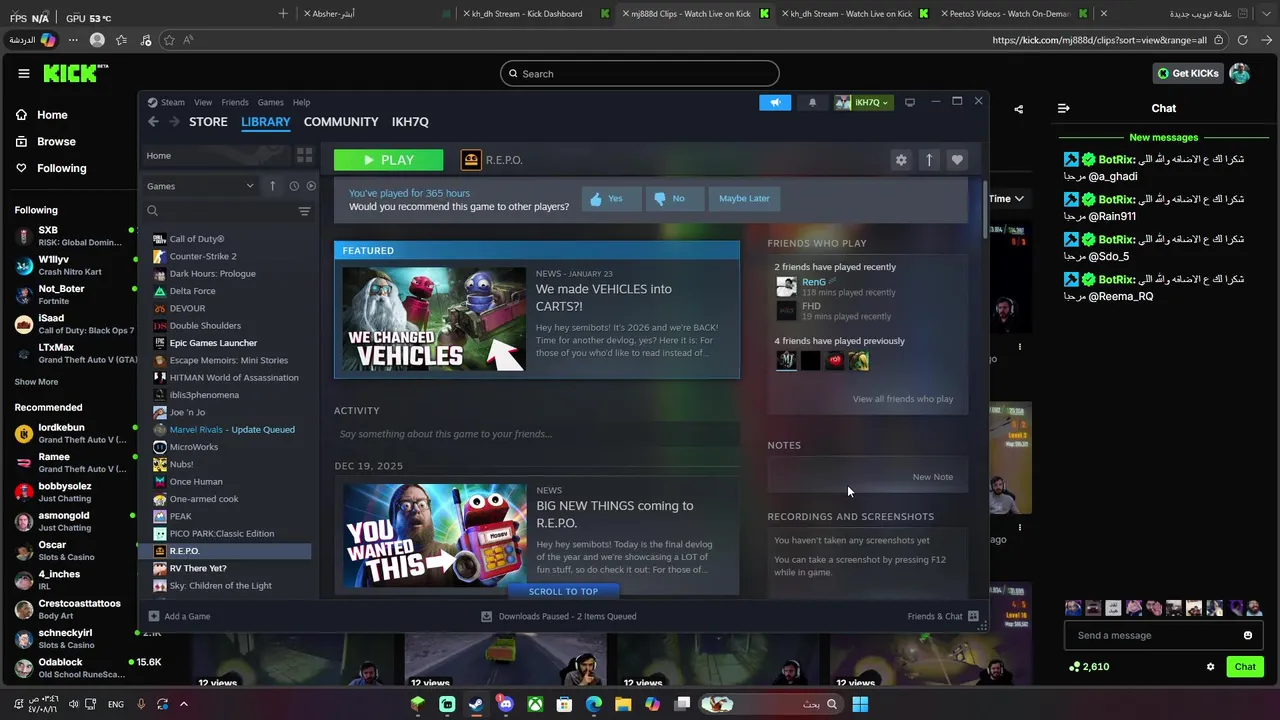This screenshot has width=1280, height=720.
Task: Click SCROLL TO TOP button
Action: (x=563, y=591)
